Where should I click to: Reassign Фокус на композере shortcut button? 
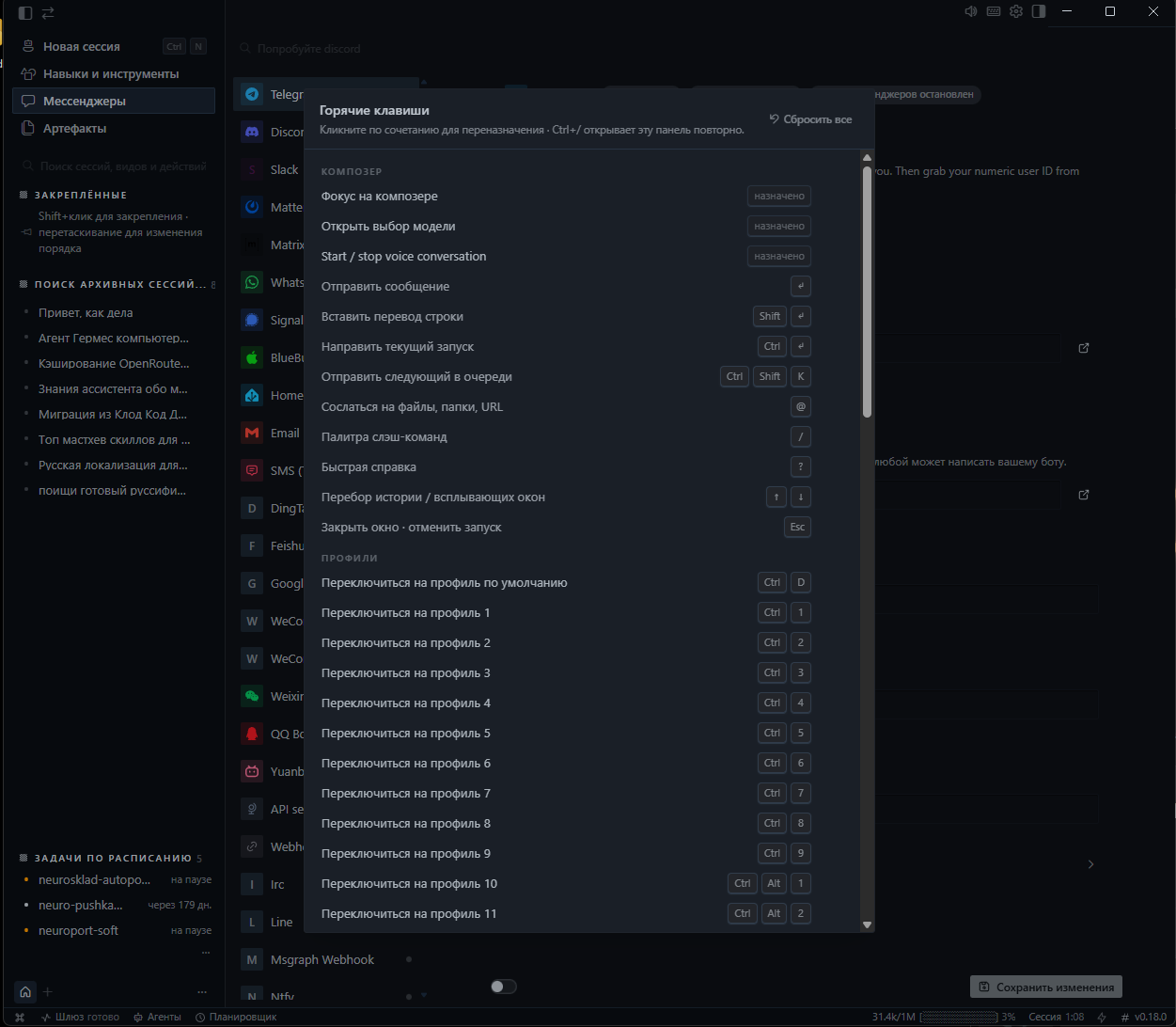click(779, 196)
